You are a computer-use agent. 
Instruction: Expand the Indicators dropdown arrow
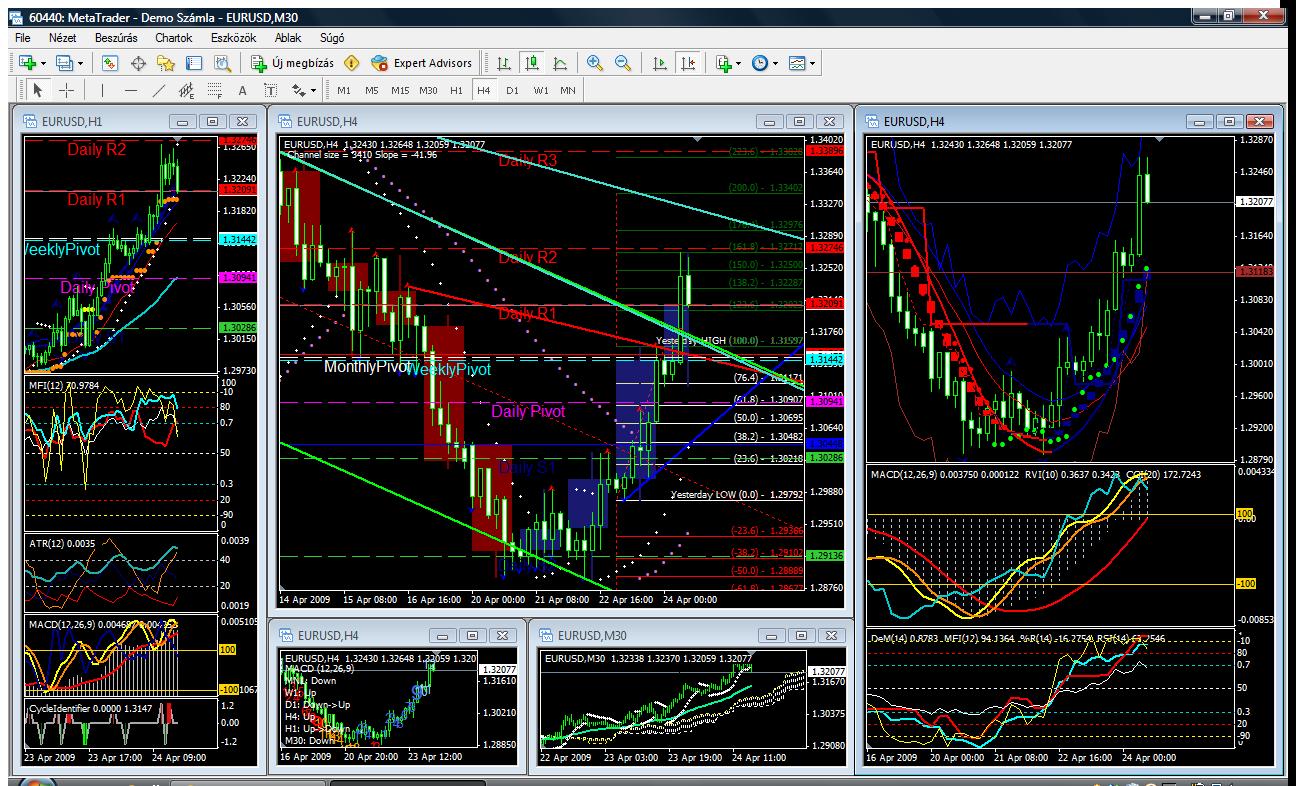pyautogui.click(x=739, y=63)
